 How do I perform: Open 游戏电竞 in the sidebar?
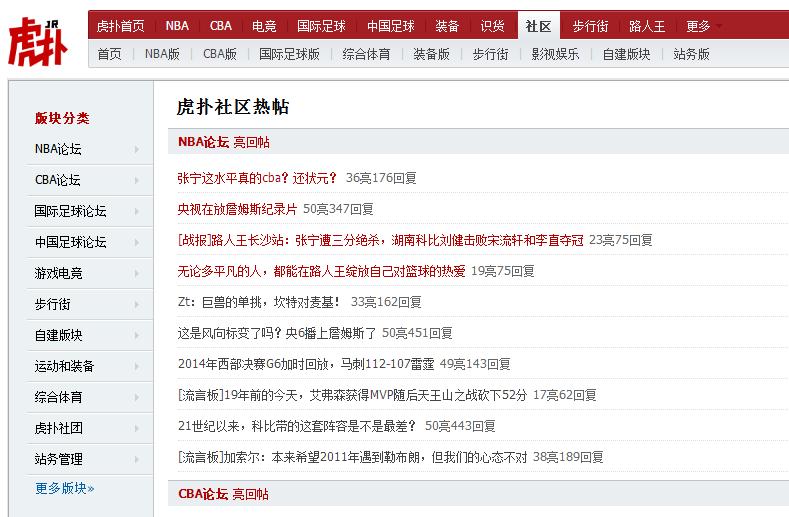click(58, 273)
